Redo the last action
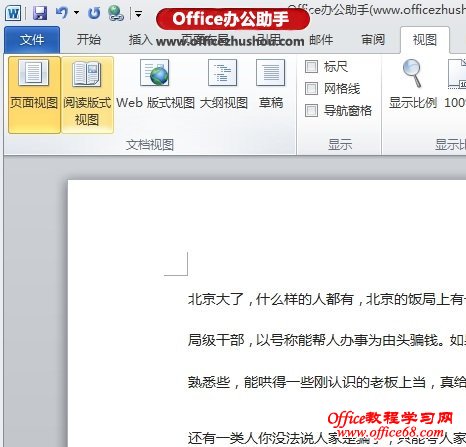Screen dimensions: 466x447 (x=94, y=13)
